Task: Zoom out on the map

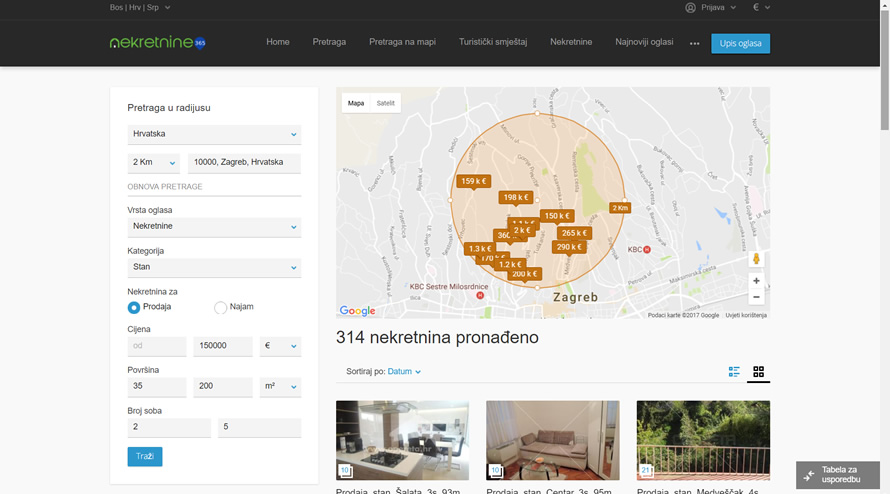Action: pos(756,297)
